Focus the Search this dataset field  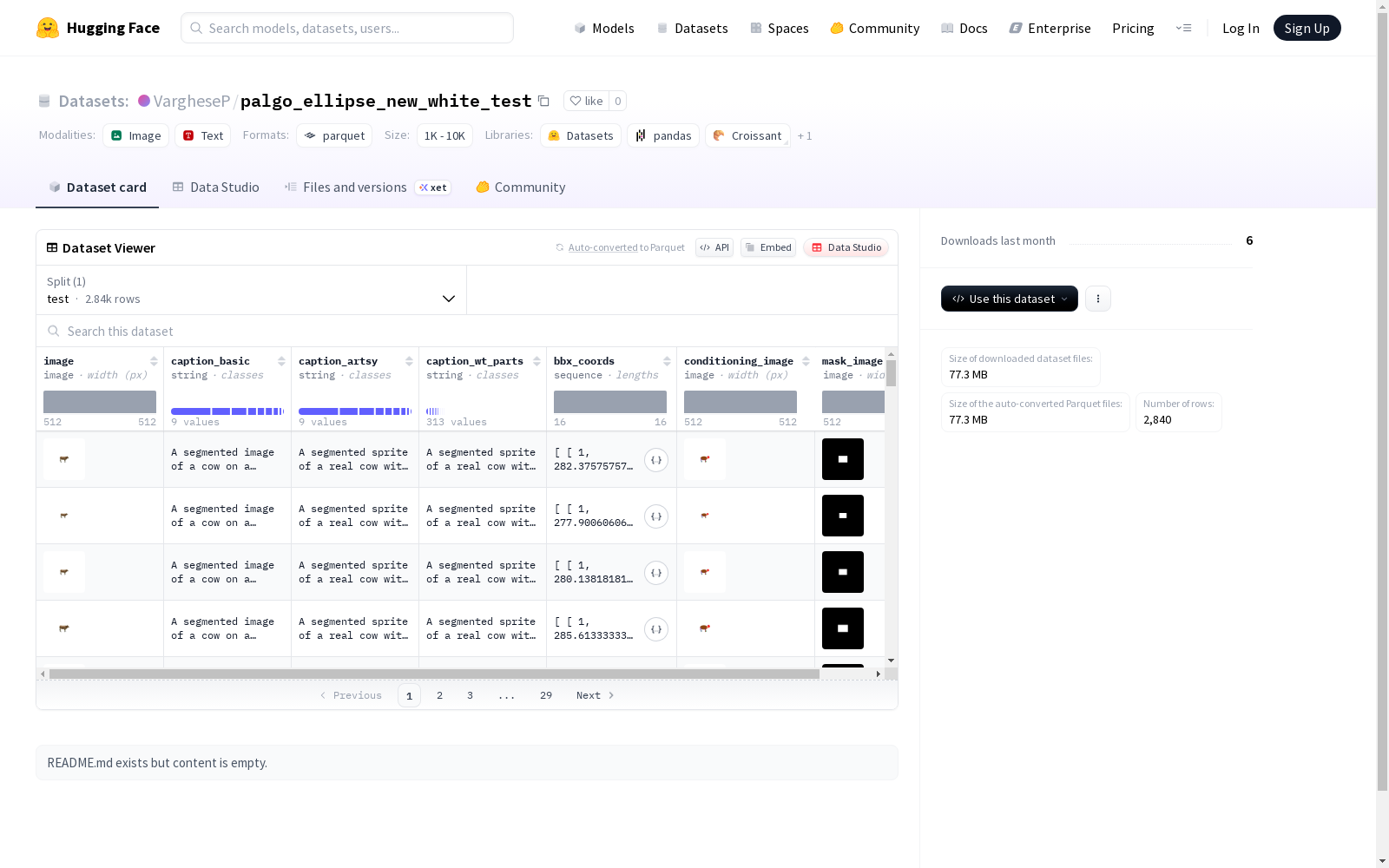point(467,331)
